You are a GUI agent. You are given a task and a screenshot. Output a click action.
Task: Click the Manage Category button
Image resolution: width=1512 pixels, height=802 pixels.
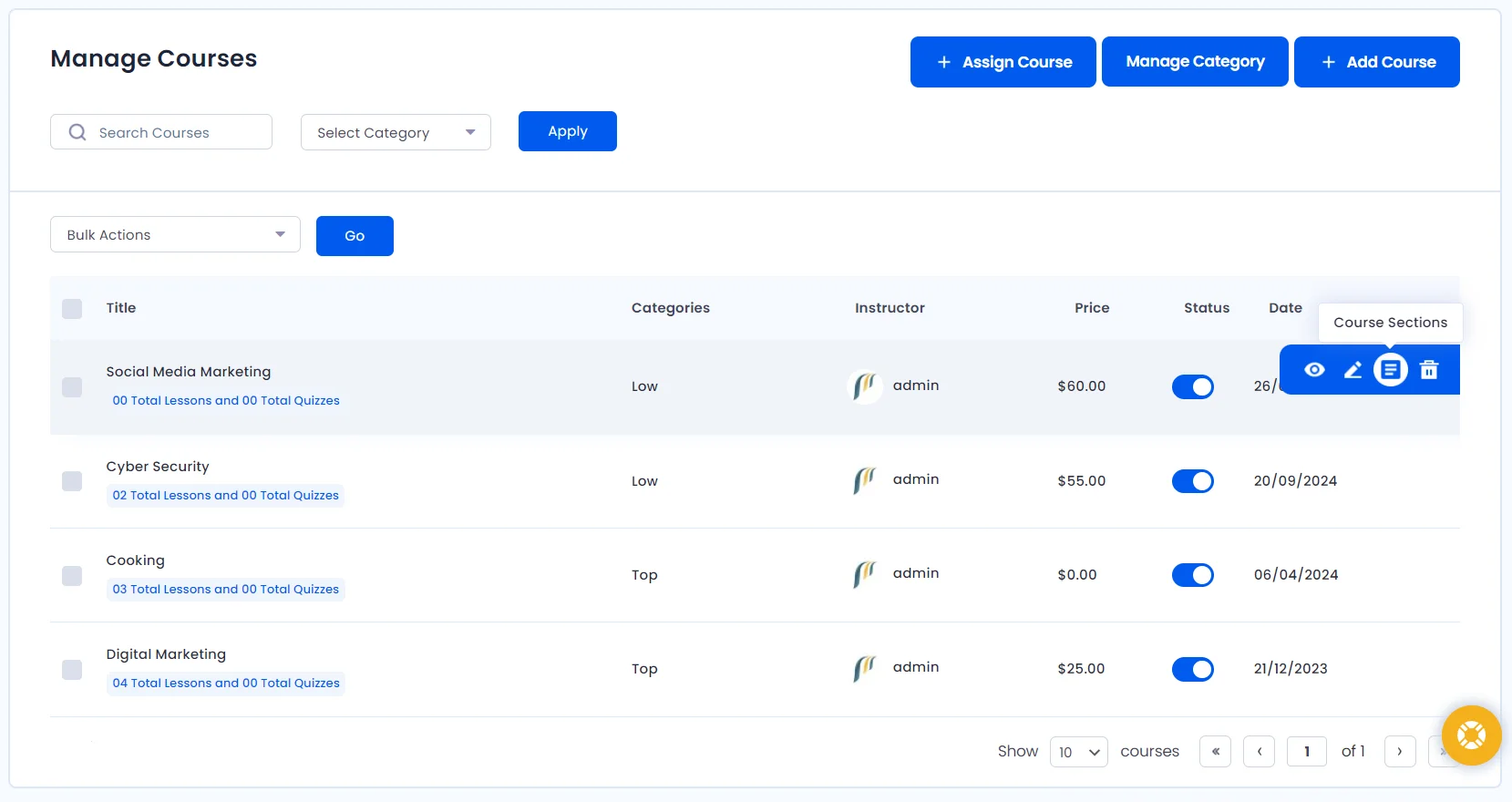1195,62
